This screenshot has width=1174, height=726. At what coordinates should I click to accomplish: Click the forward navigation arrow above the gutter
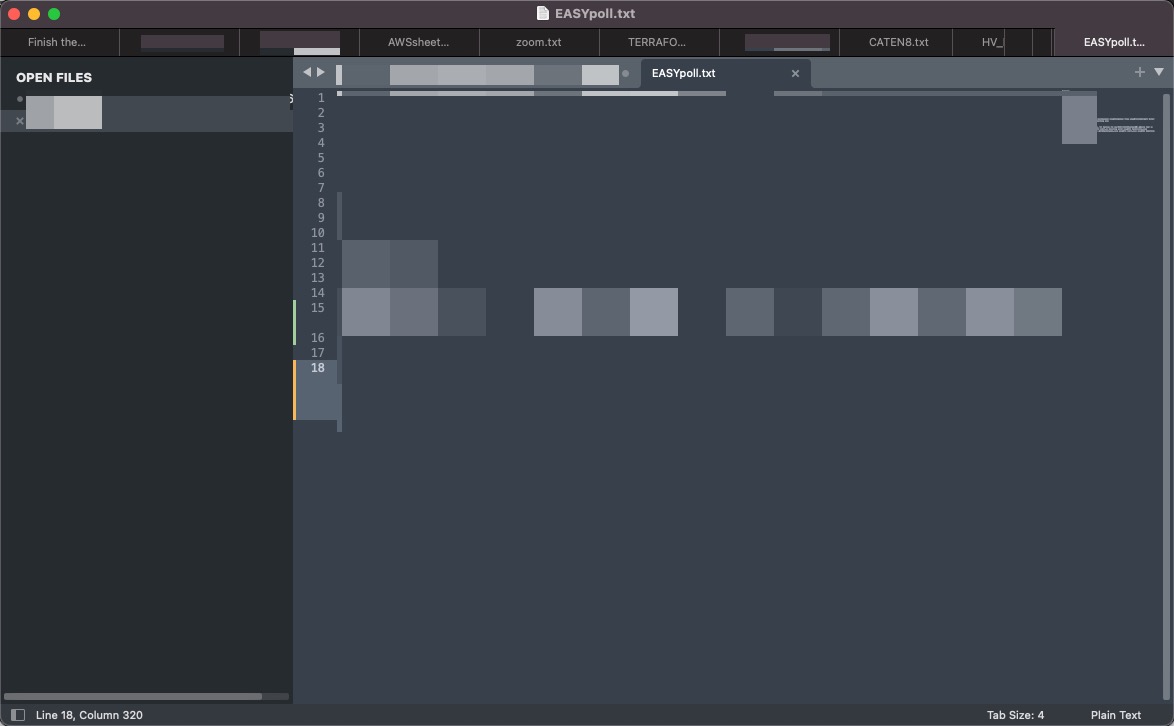pos(321,72)
